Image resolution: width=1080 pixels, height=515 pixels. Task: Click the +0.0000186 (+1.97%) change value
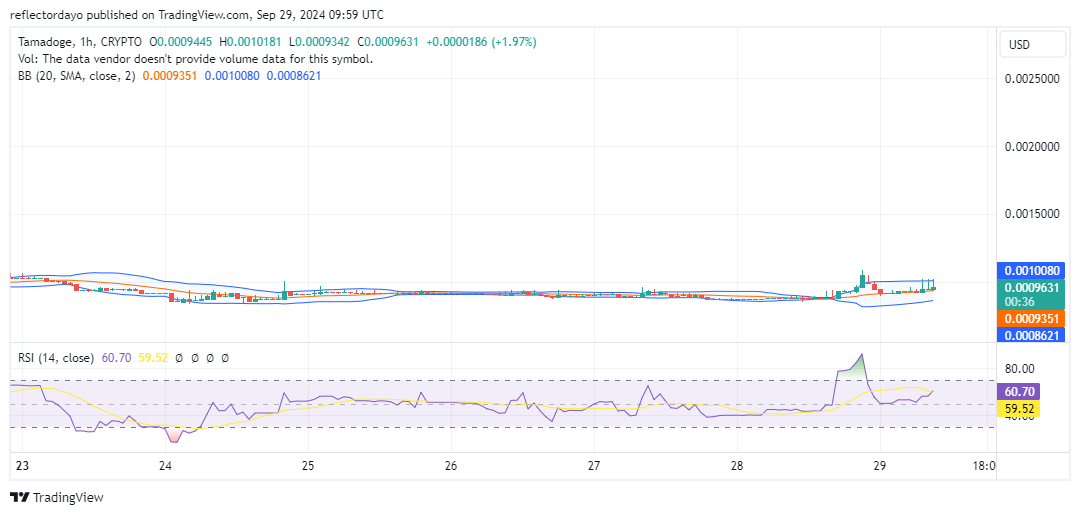pos(481,43)
